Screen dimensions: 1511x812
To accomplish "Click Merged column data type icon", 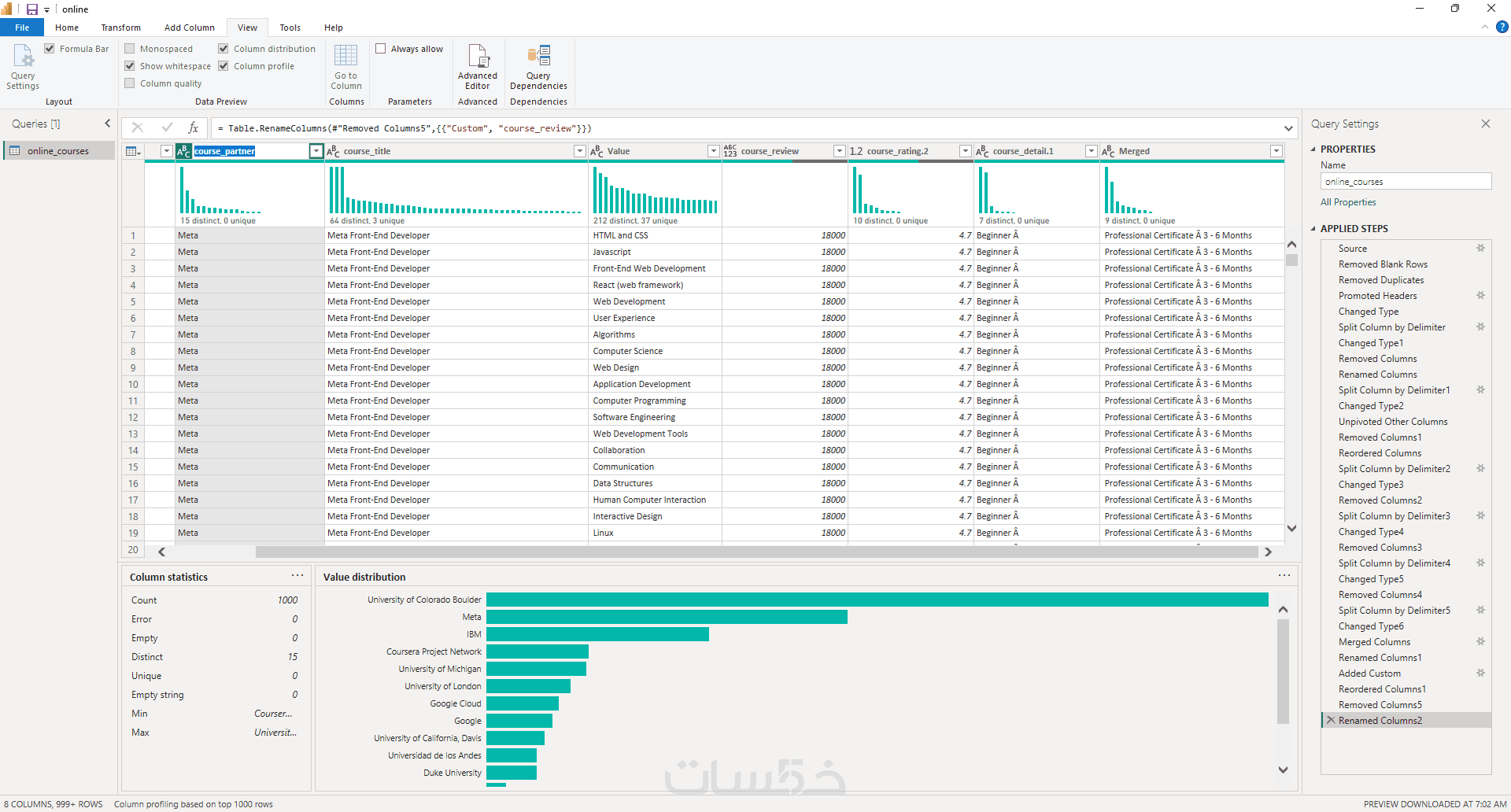I will pyautogui.click(x=1108, y=151).
